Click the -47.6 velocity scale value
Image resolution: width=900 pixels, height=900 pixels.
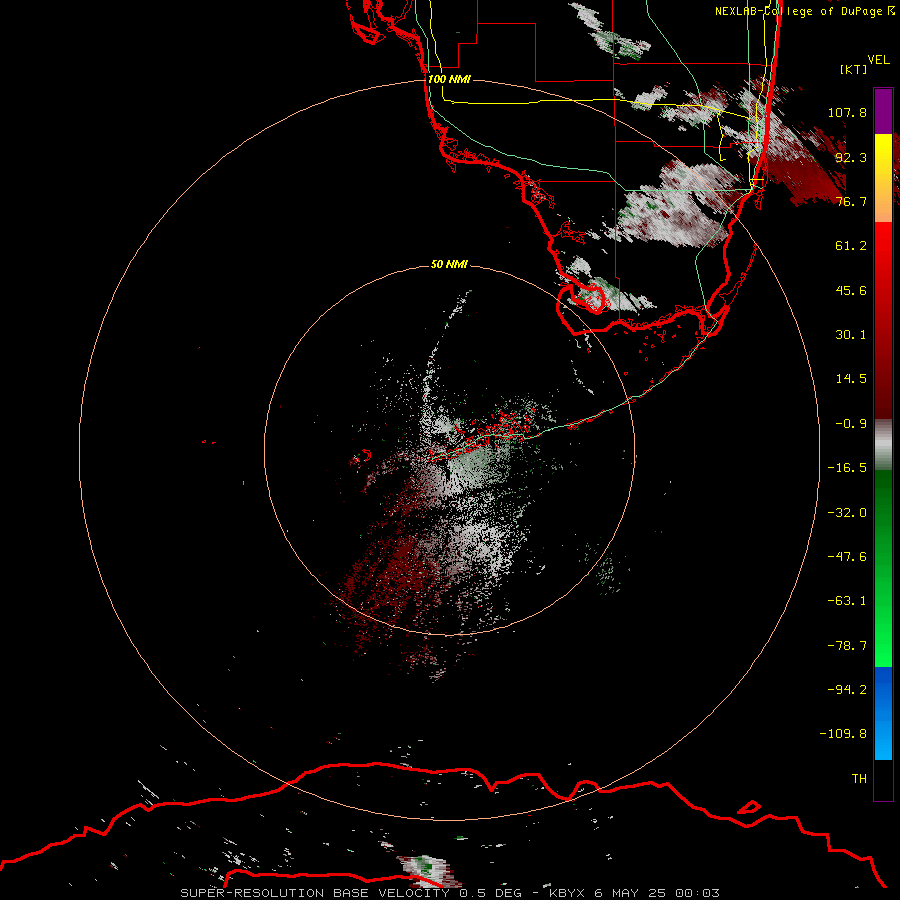[x=847, y=557]
